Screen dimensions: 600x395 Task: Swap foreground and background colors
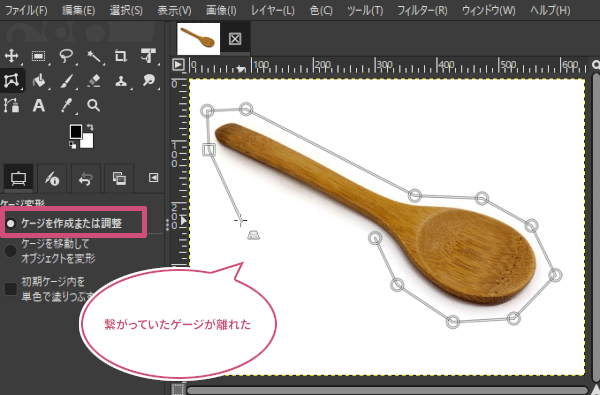tap(90, 128)
